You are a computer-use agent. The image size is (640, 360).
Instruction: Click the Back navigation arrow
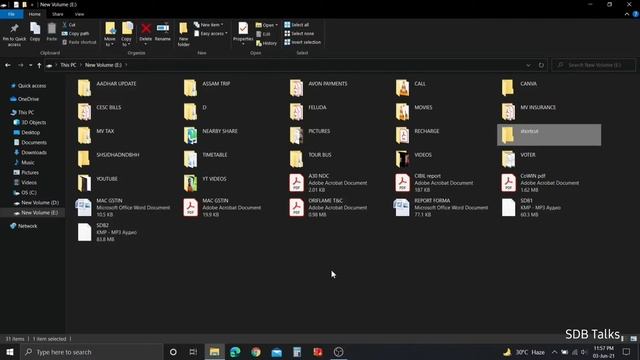[8, 65]
